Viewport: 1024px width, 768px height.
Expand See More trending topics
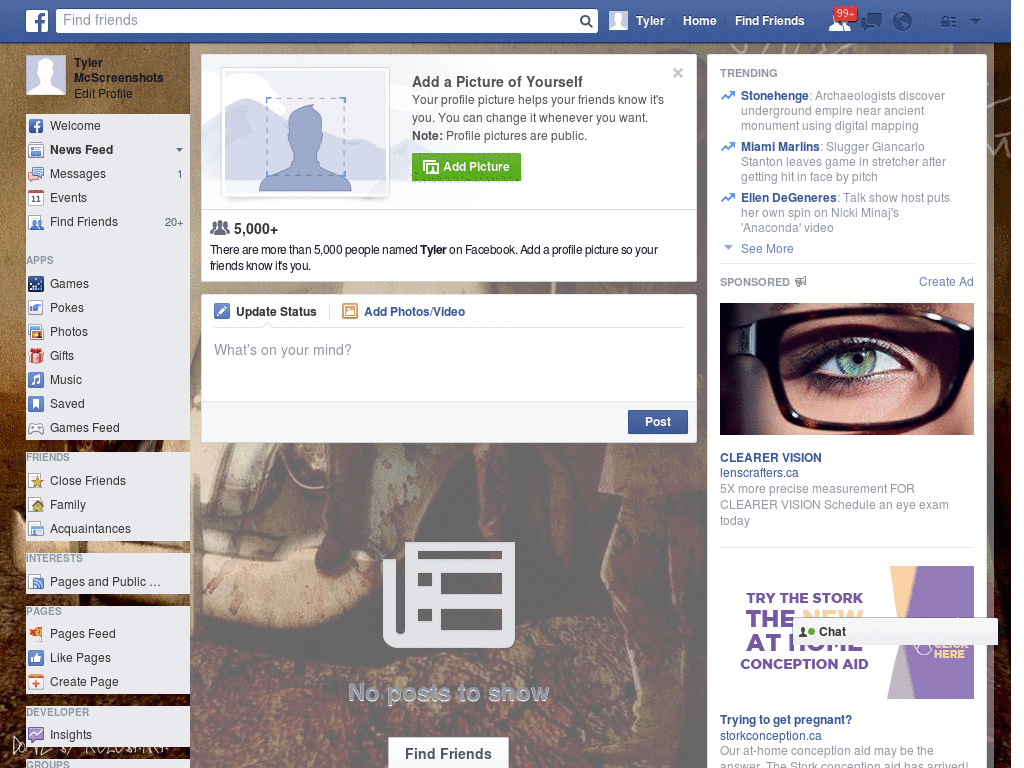click(767, 249)
